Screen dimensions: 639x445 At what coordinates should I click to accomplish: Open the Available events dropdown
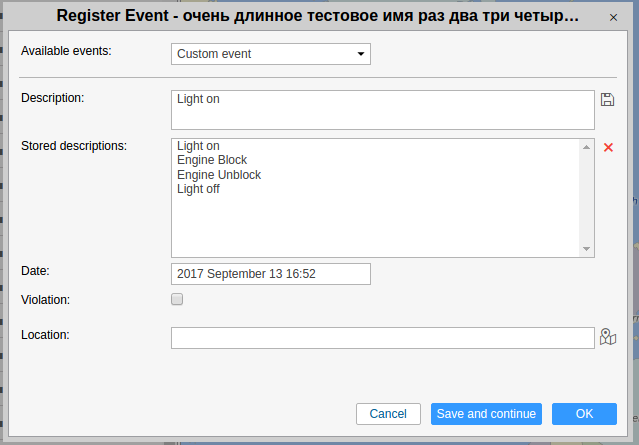coord(271,54)
